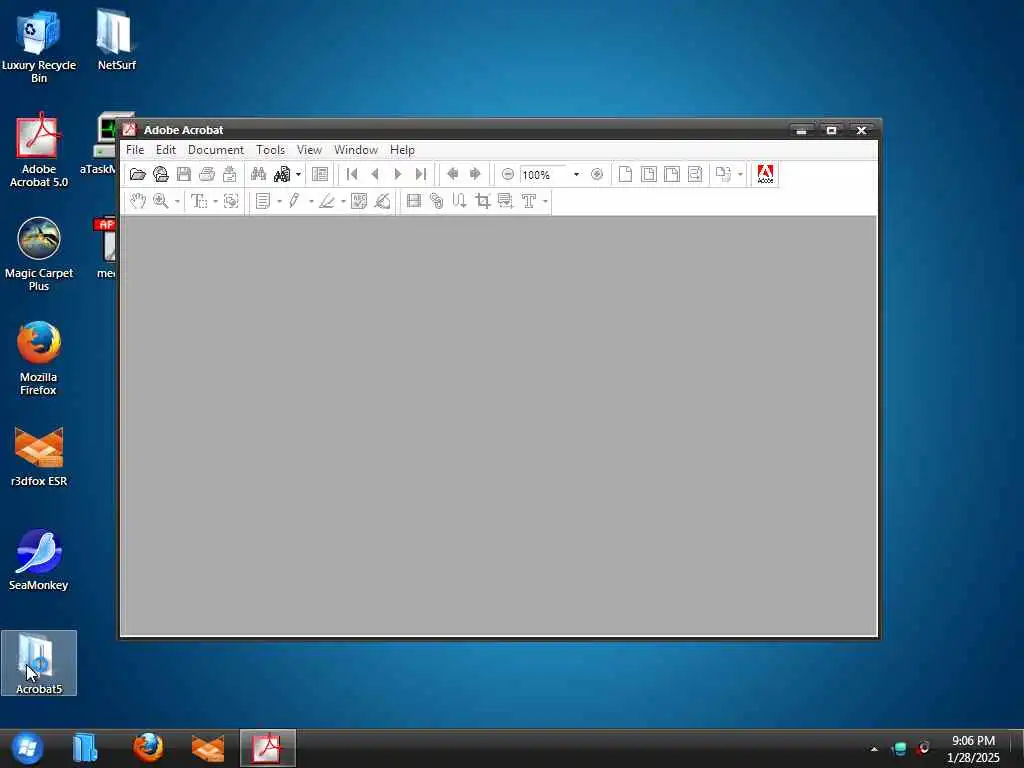Select the TouchUp Text tool
The image size is (1024, 768).
(x=529, y=201)
